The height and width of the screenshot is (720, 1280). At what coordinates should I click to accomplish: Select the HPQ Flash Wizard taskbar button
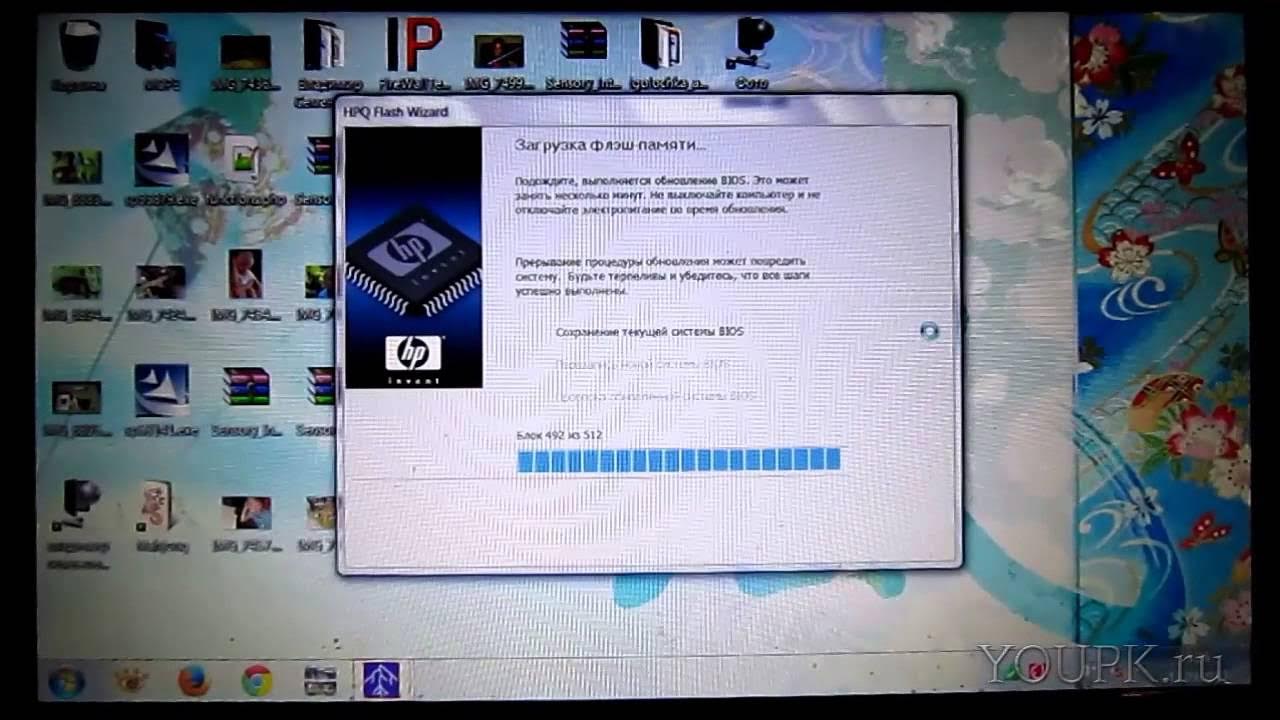pyautogui.click(x=381, y=680)
